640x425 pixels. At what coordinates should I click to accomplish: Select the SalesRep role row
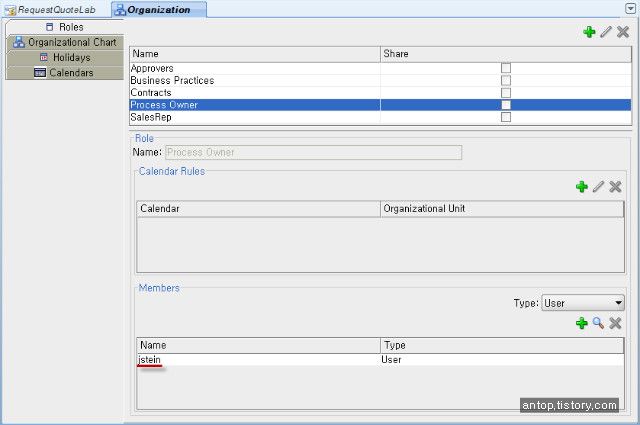(380, 117)
